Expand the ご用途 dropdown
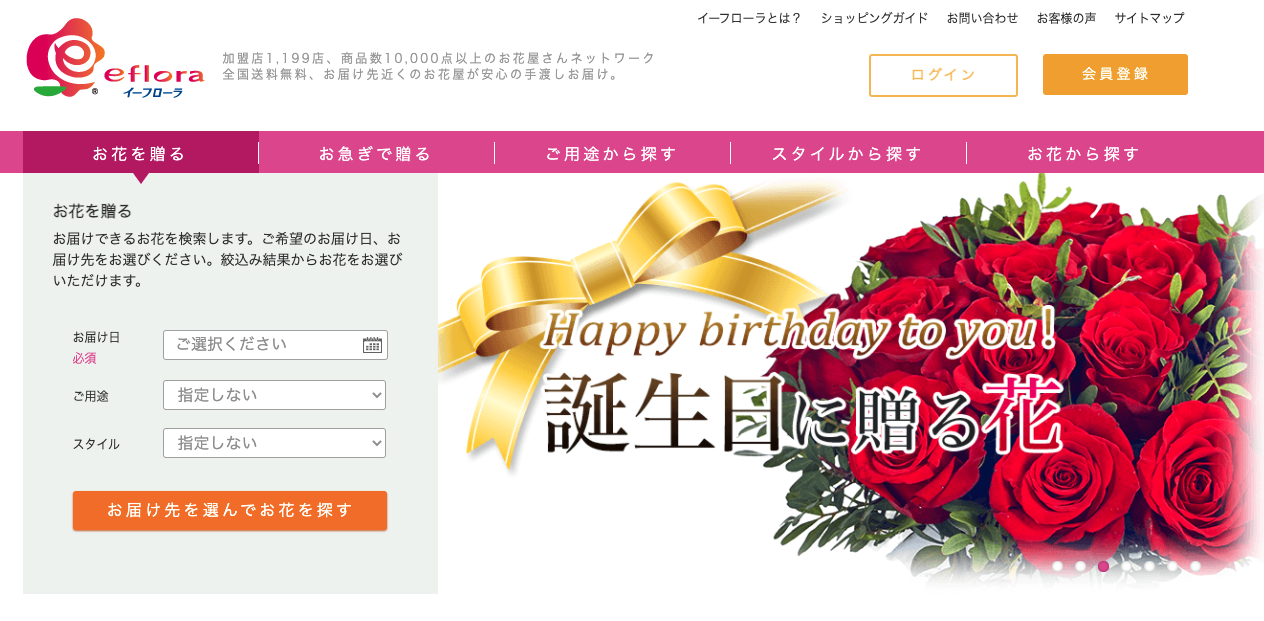The image size is (1264, 621). coord(274,395)
